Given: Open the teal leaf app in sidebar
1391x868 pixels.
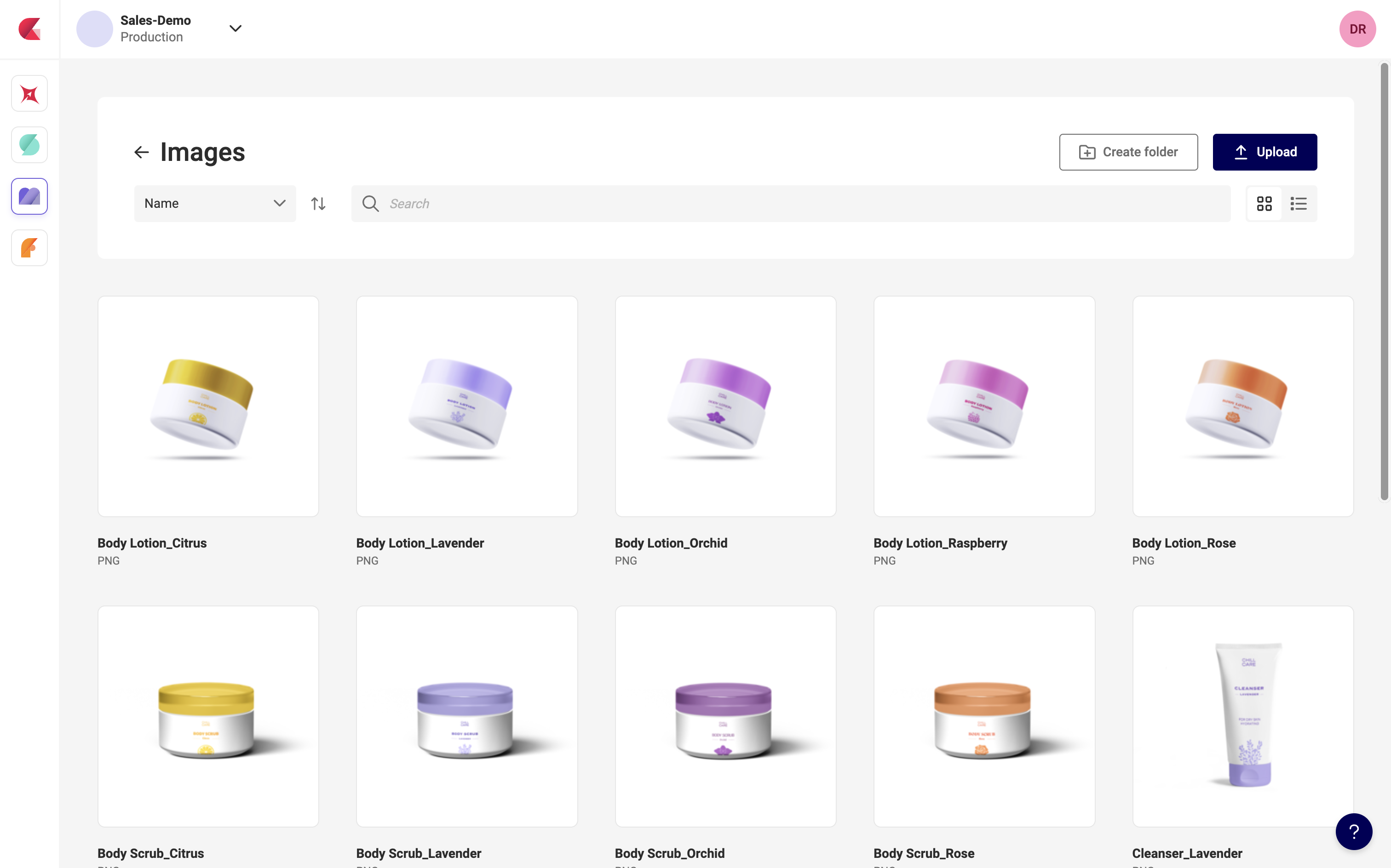Looking at the screenshot, I should tap(29, 145).
